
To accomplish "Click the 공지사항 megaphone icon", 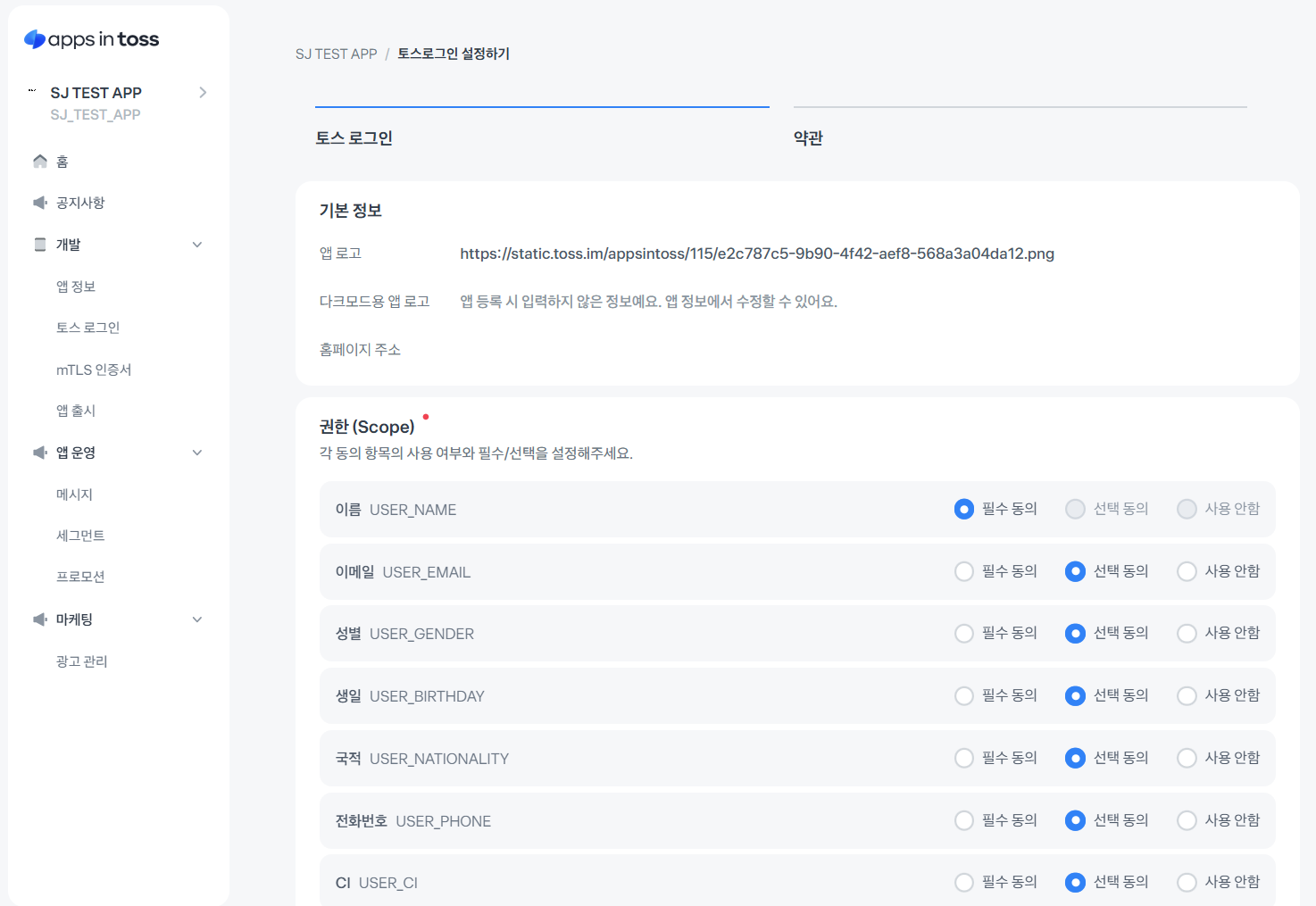I will click(40, 203).
